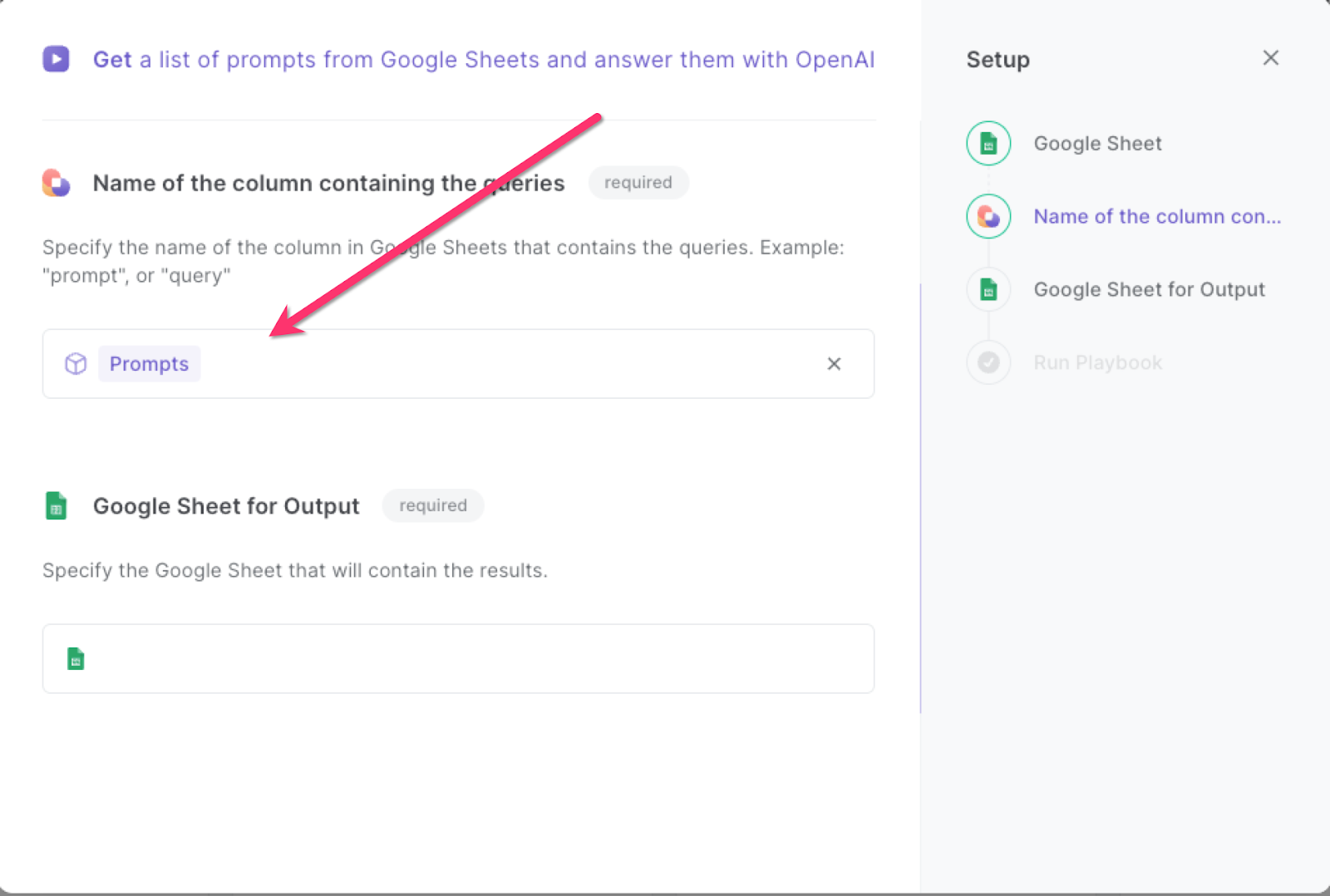Clear the queries field with the X

pyautogui.click(x=834, y=363)
